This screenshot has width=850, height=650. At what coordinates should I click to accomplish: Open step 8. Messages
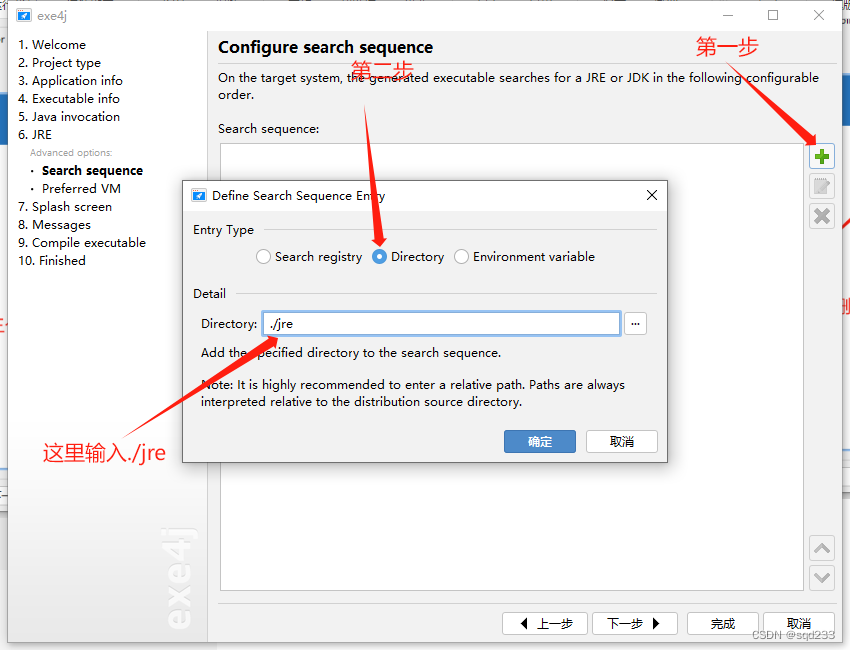(x=54, y=224)
